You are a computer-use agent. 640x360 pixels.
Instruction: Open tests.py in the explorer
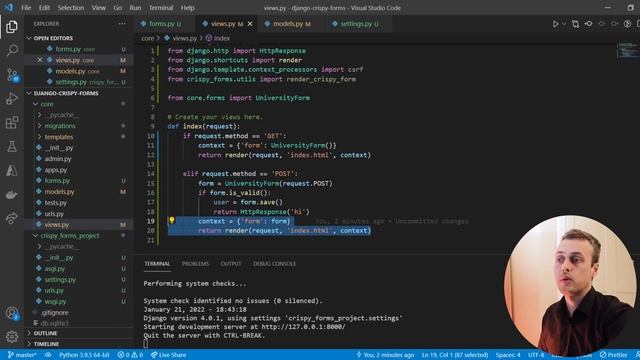(55, 203)
